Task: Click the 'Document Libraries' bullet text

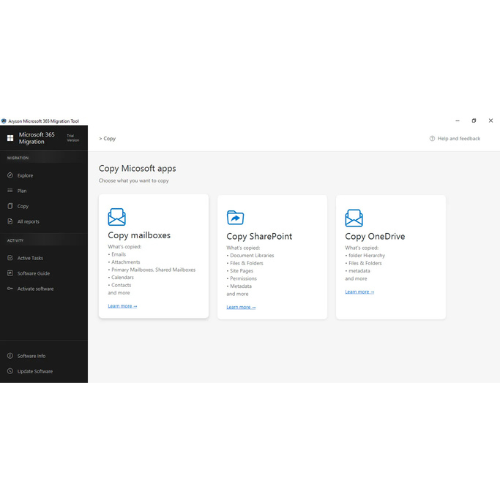Action: pos(252,255)
